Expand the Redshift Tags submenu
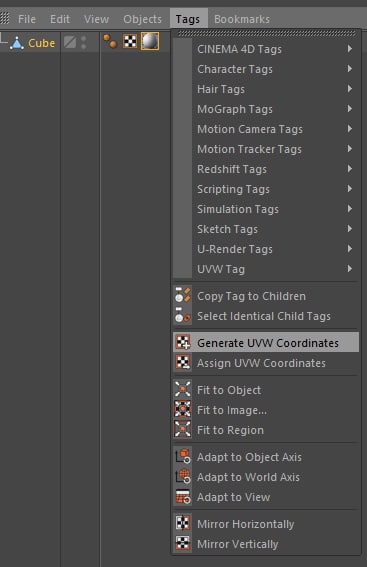 (x=266, y=169)
